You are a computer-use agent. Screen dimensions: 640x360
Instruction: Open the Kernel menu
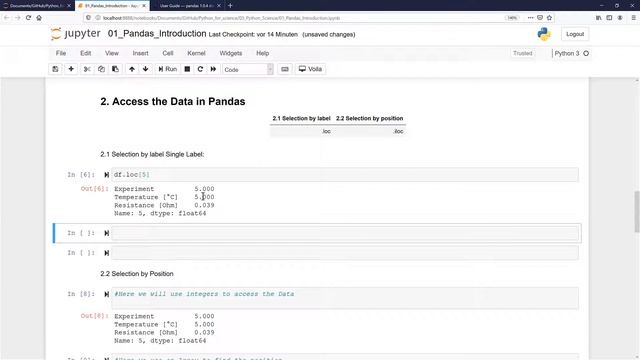(196, 53)
